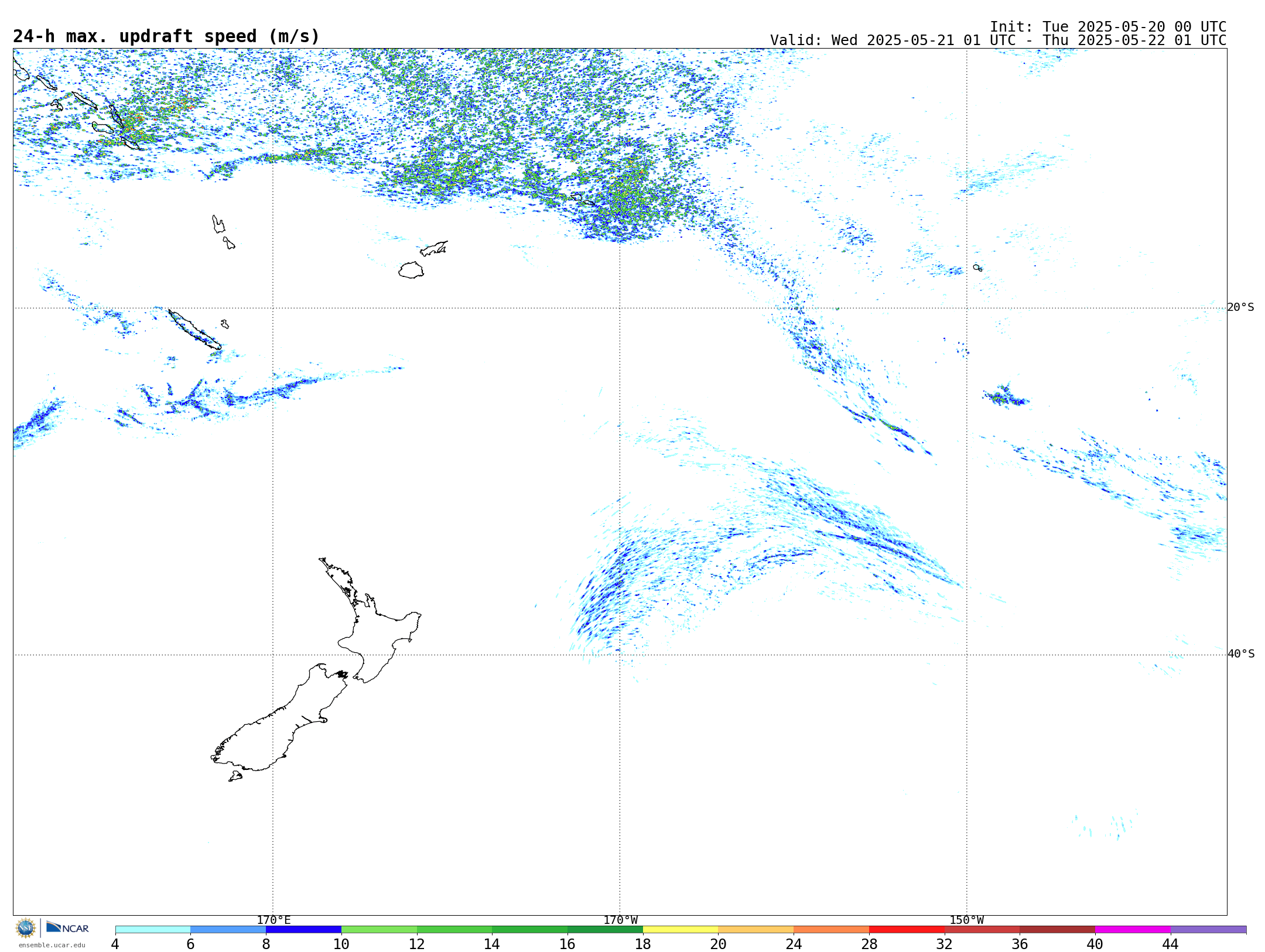The image size is (1265, 952).
Task: Click the colorbar tick label 18
Action: [643, 944]
